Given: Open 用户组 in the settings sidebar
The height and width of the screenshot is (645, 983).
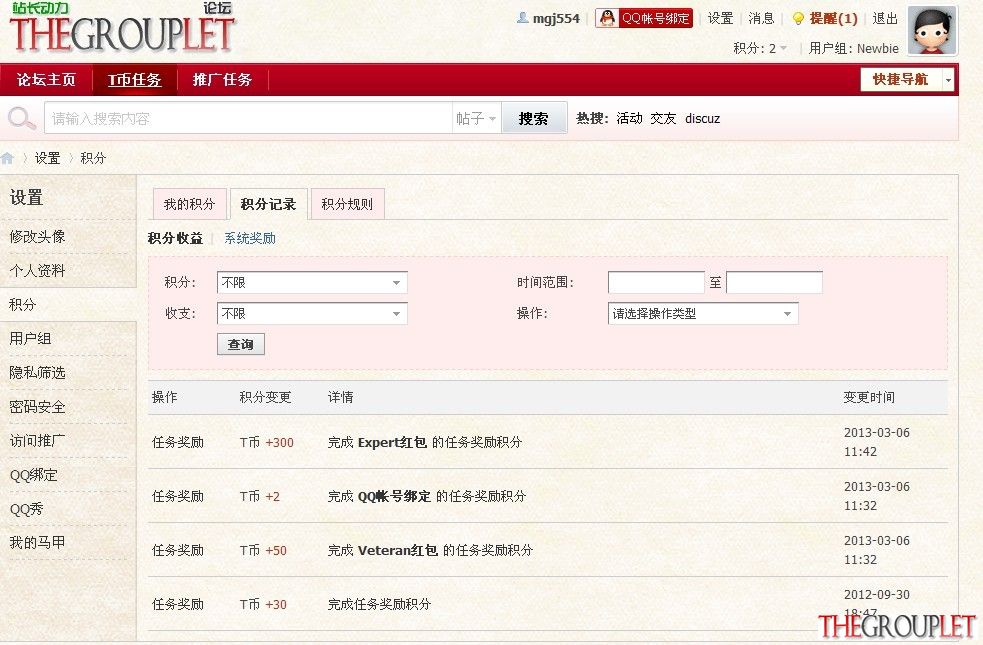Looking at the screenshot, I should point(31,338).
